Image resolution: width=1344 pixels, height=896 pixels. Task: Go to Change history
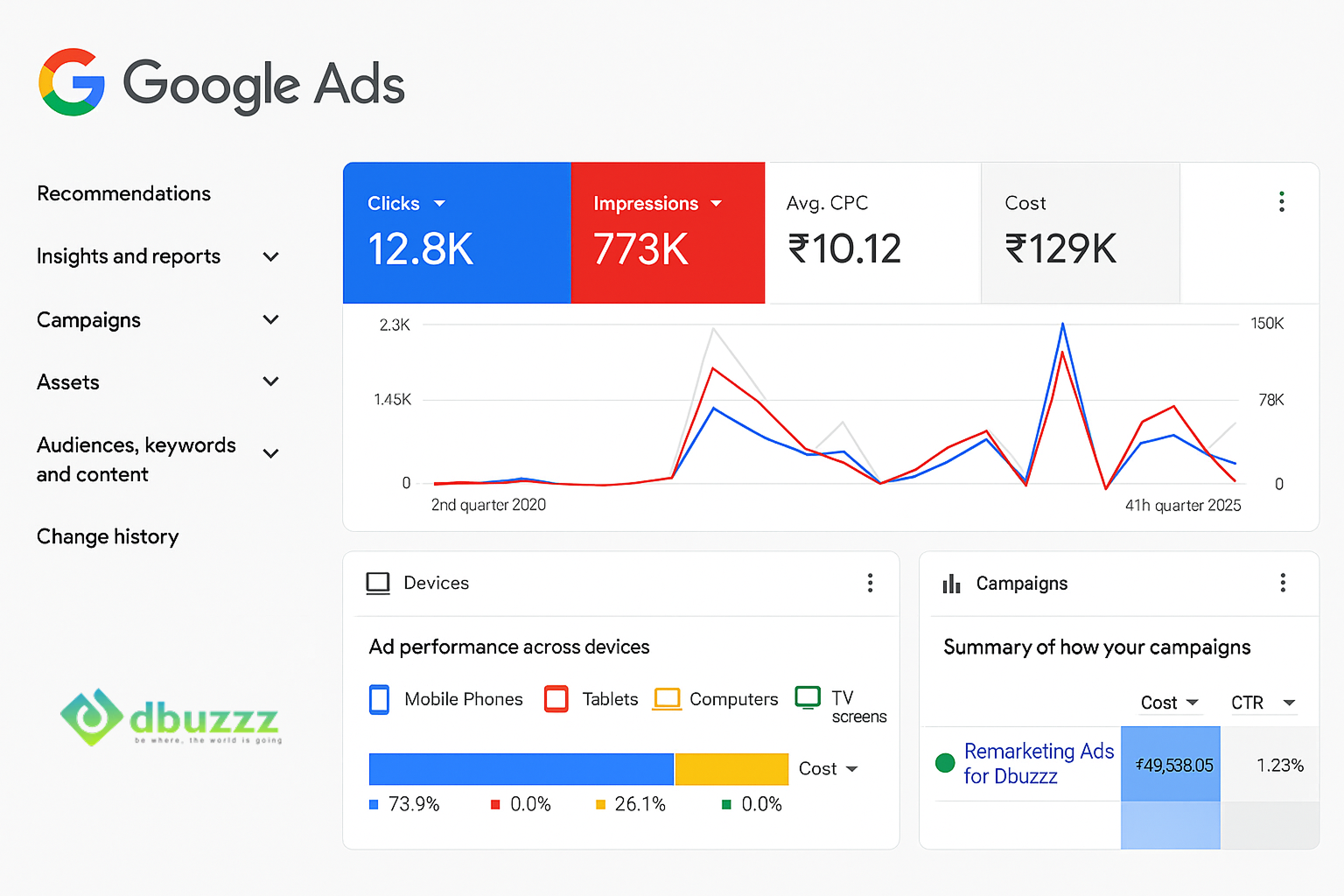(x=108, y=536)
